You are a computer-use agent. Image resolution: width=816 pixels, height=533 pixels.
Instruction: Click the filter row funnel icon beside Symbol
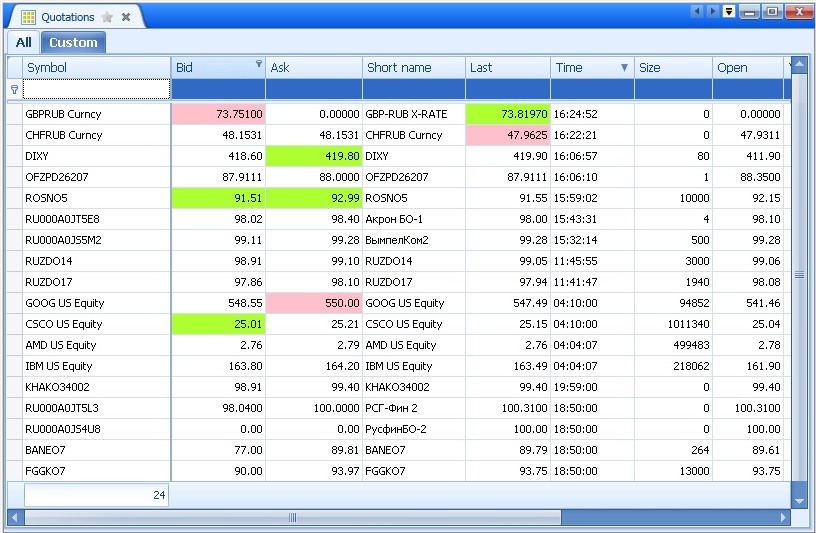pyautogui.click(x=14, y=90)
